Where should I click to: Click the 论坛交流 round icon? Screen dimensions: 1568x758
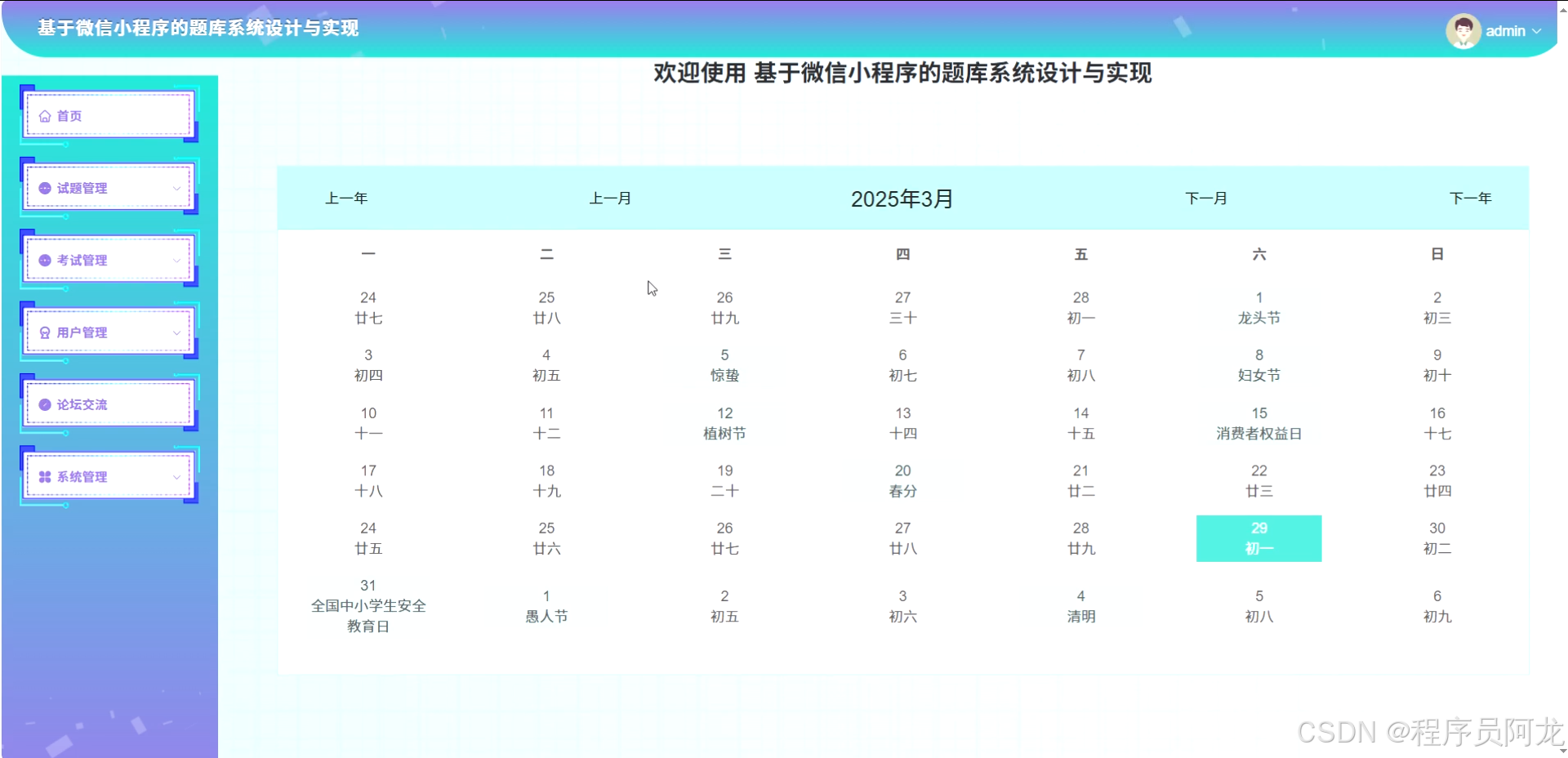pos(45,404)
